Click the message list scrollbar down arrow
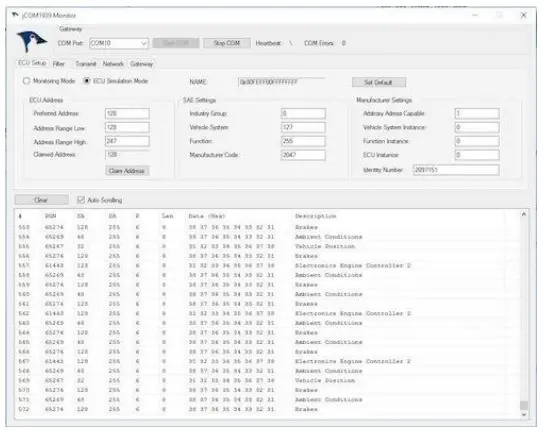This screenshot has width=543, height=433. tap(524, 414)
